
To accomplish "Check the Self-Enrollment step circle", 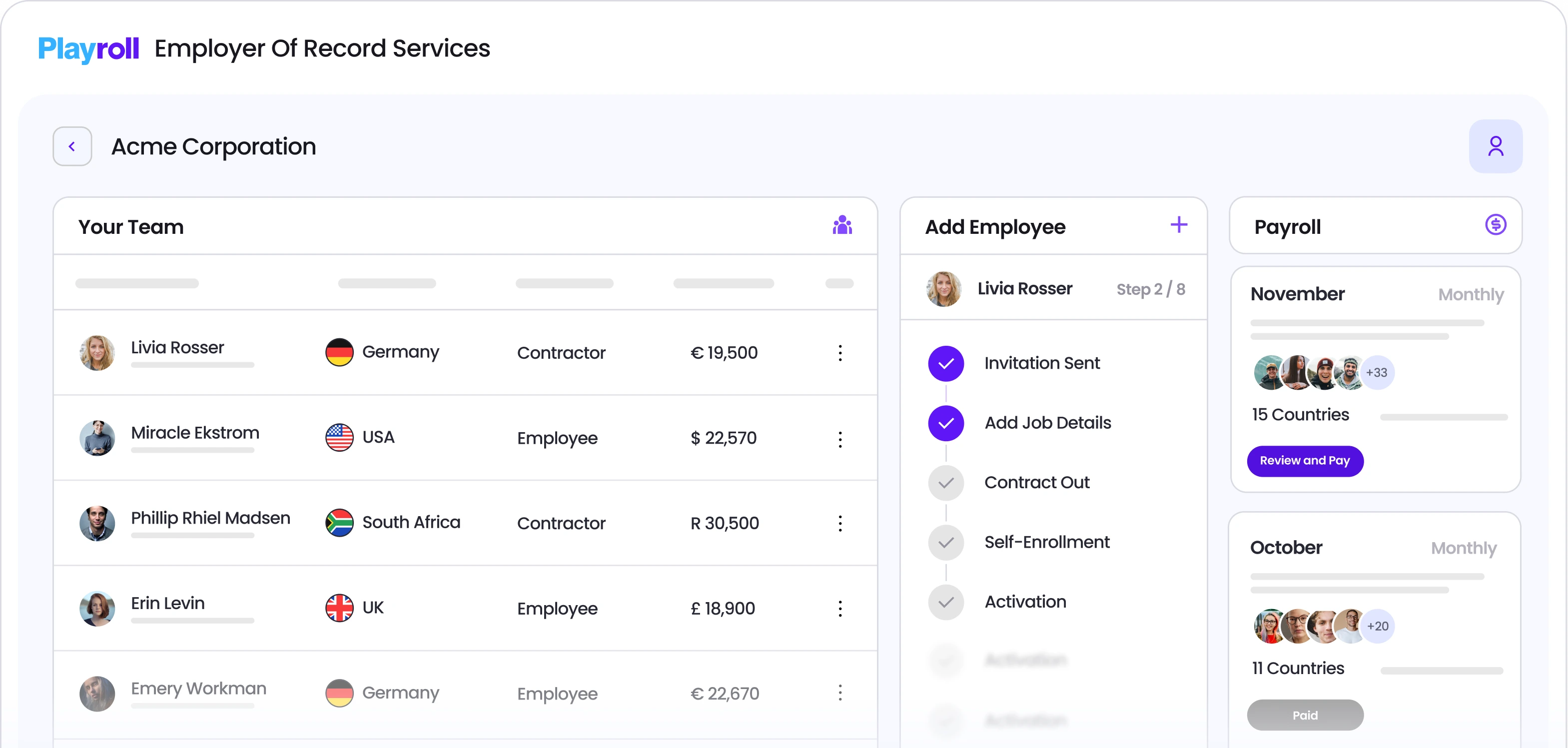I will point(945,542).
